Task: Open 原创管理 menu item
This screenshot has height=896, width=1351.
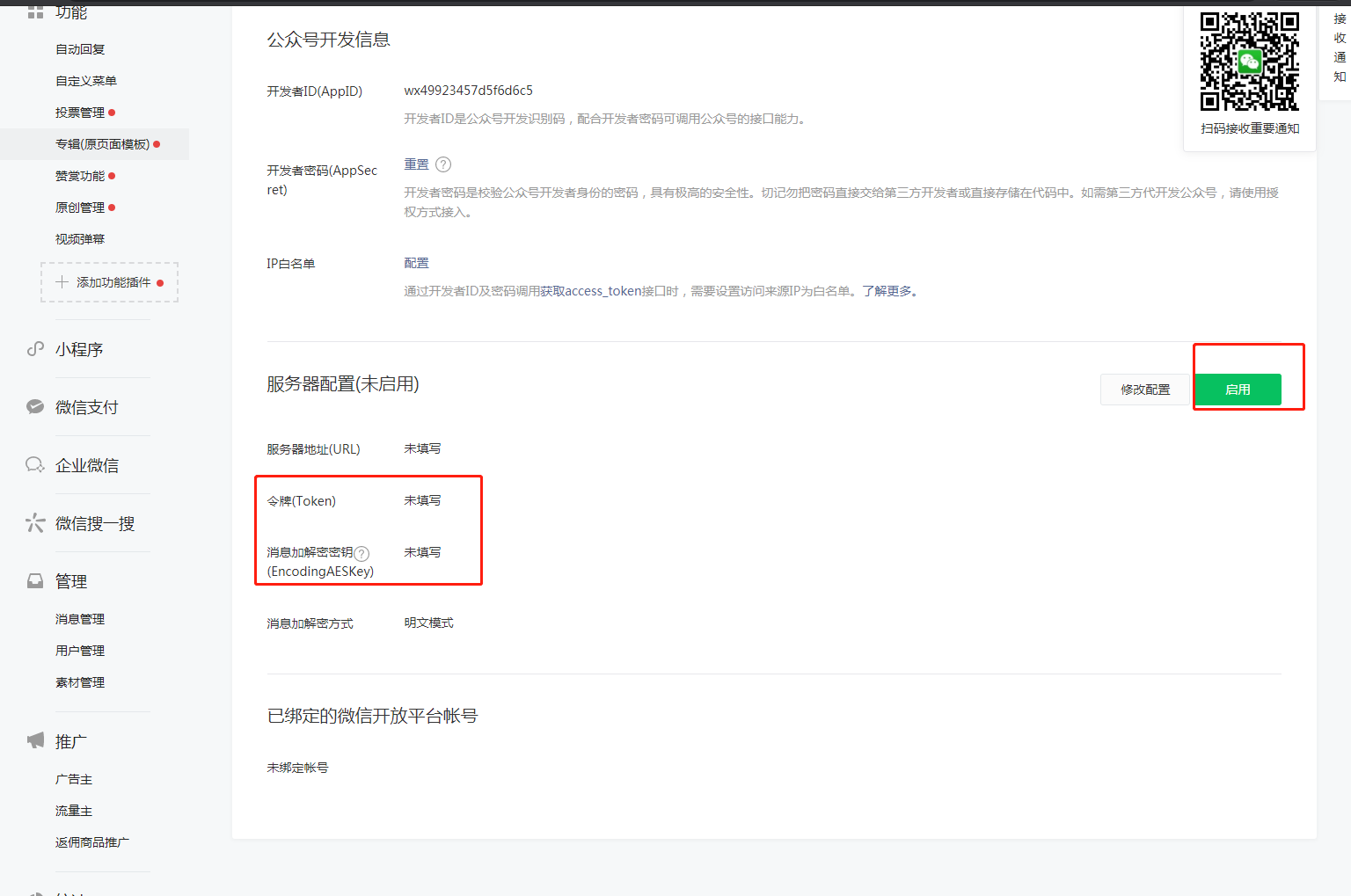Action: tap(80, 208)
